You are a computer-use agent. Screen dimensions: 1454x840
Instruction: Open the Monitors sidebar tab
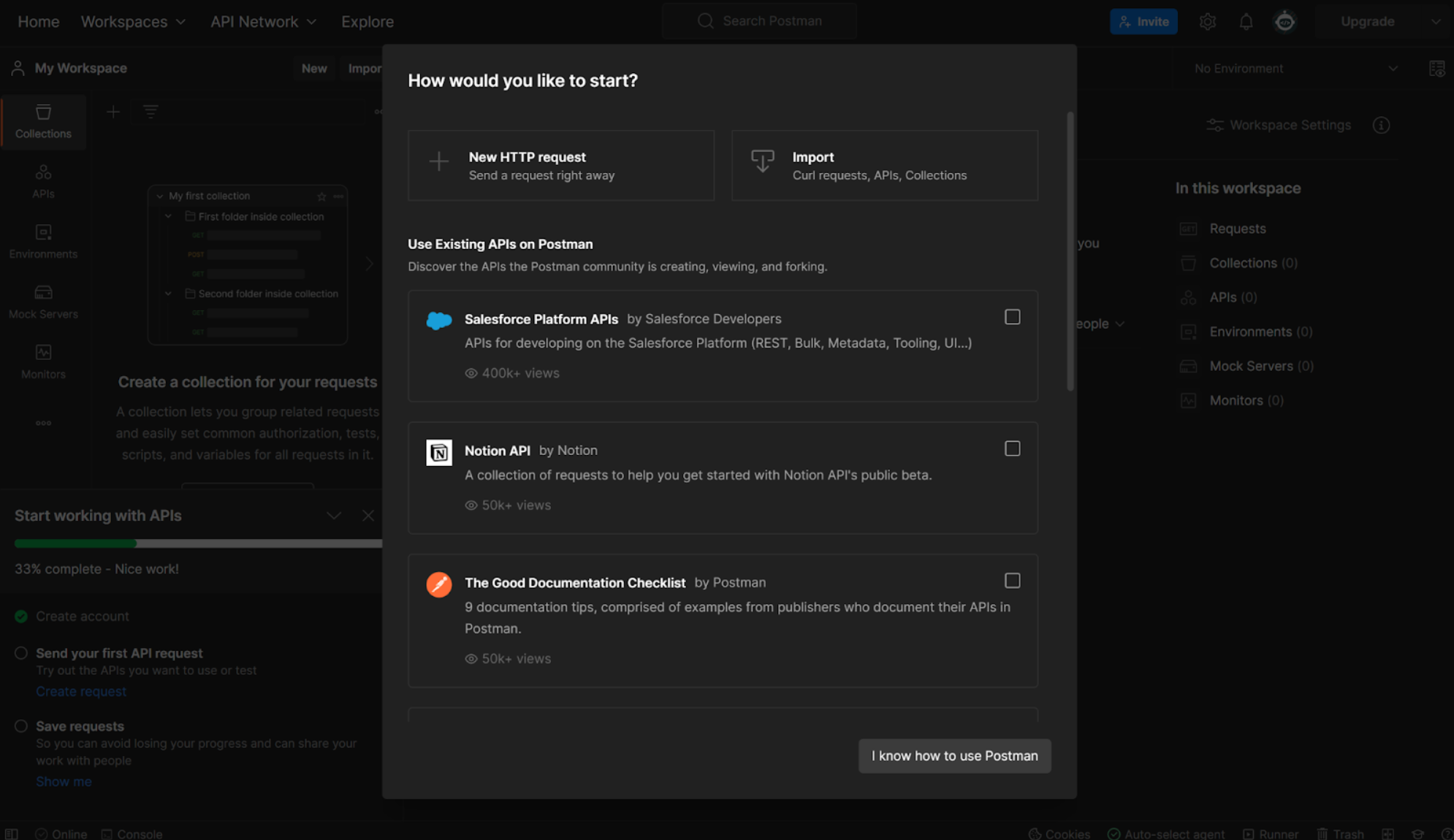point(43,362)
